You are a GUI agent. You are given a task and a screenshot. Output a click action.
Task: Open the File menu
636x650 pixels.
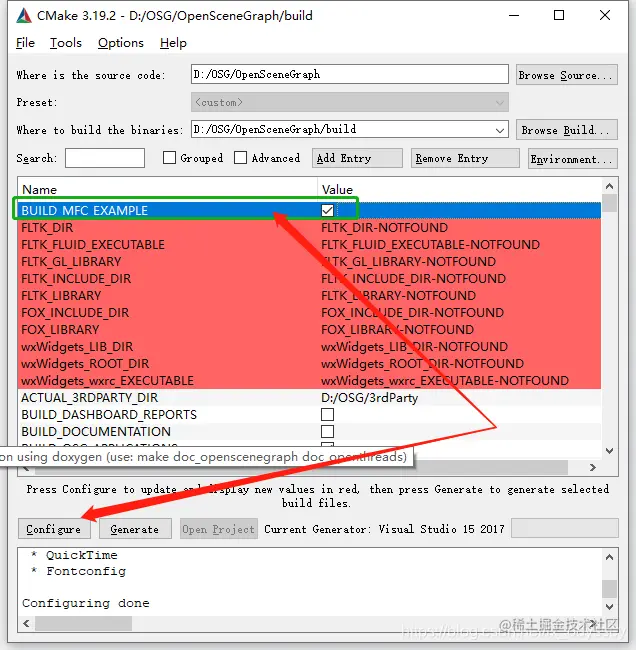(25, 43)
